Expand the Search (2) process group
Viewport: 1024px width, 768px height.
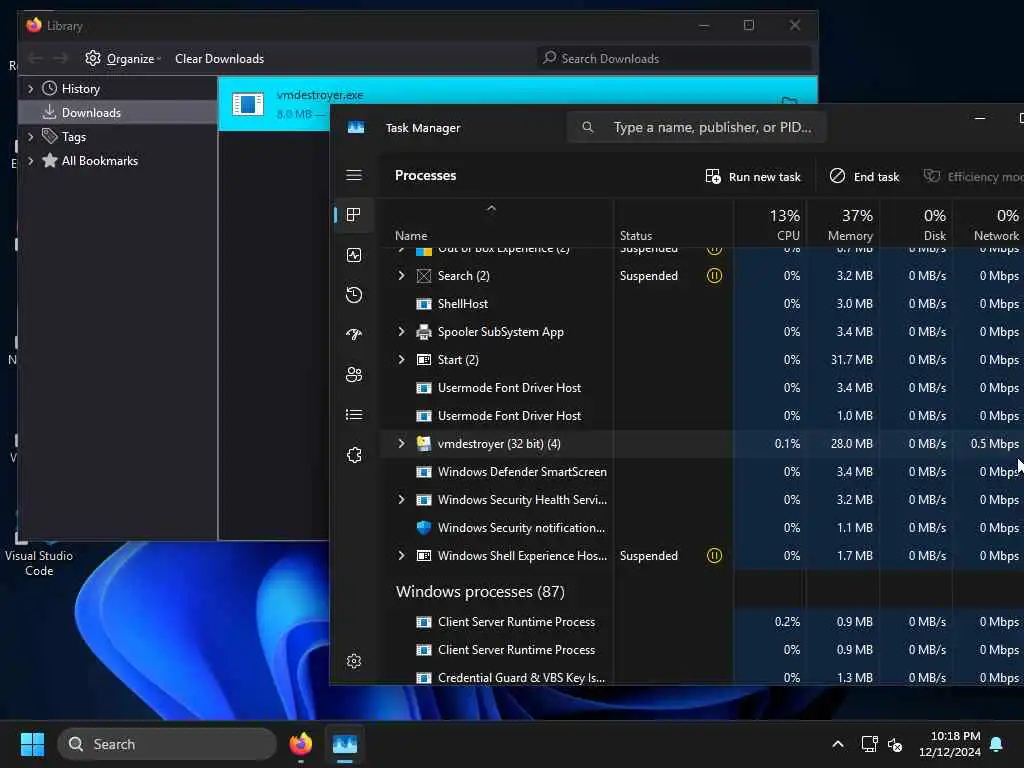401,276
